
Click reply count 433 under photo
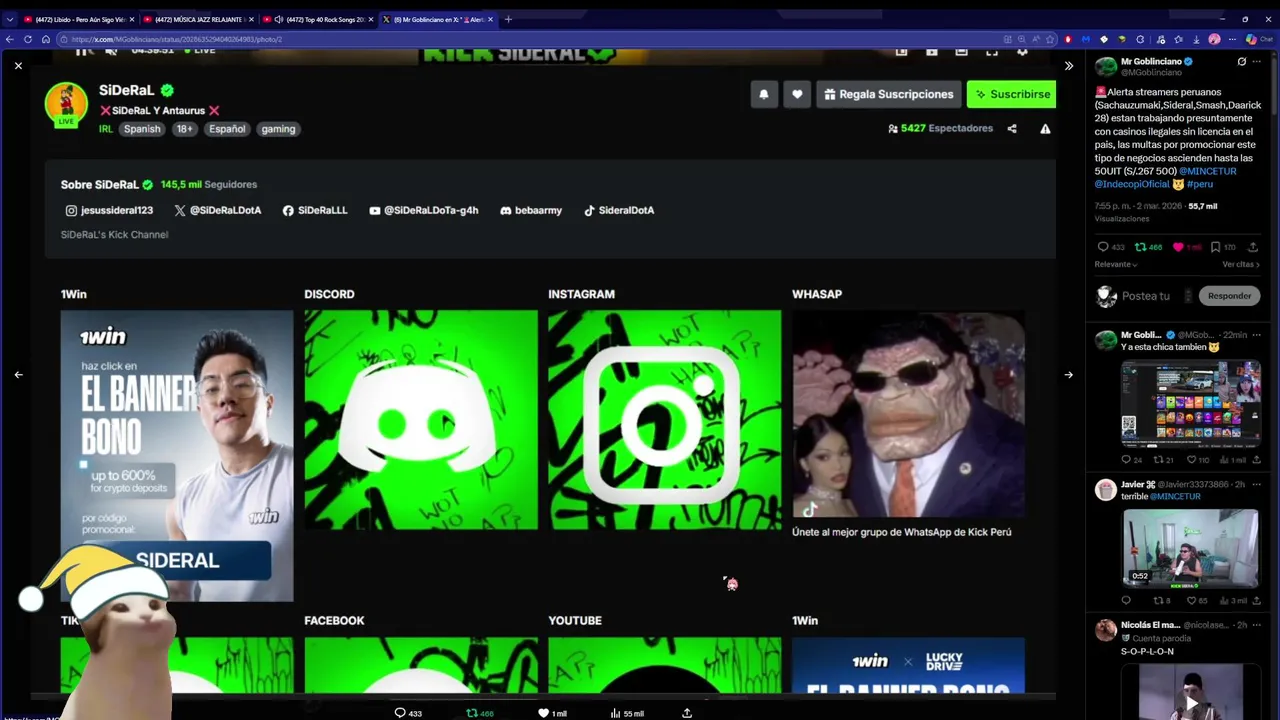[408, 713]
